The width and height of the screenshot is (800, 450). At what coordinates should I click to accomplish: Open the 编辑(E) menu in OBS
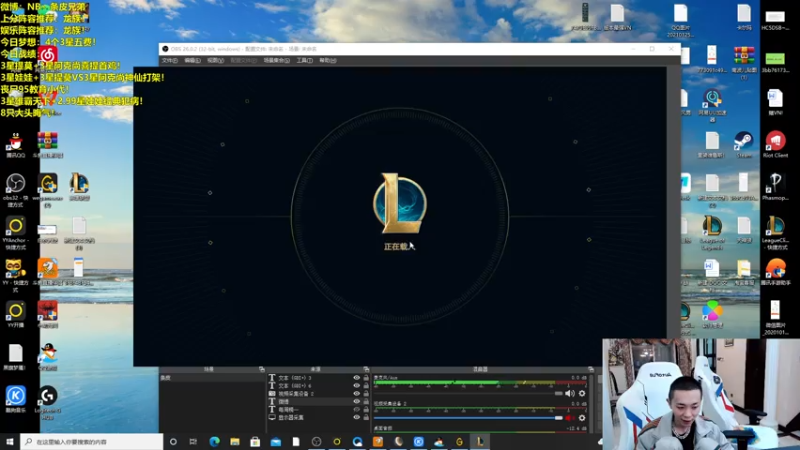(x=192, y=60)
